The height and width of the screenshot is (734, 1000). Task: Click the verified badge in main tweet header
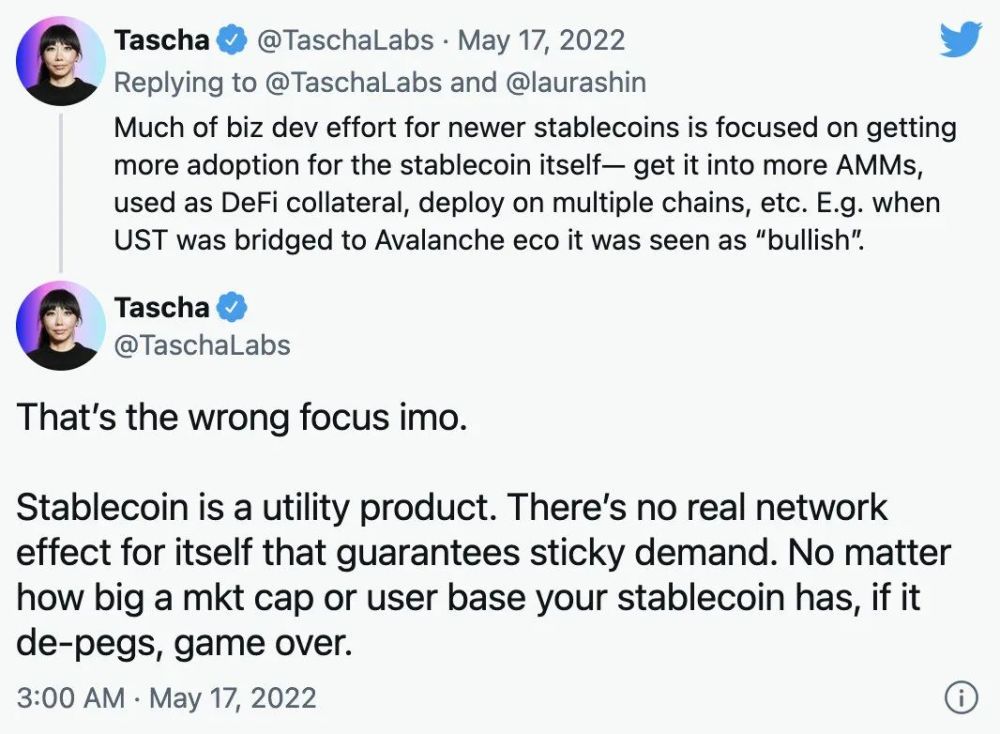click(232, 308)
